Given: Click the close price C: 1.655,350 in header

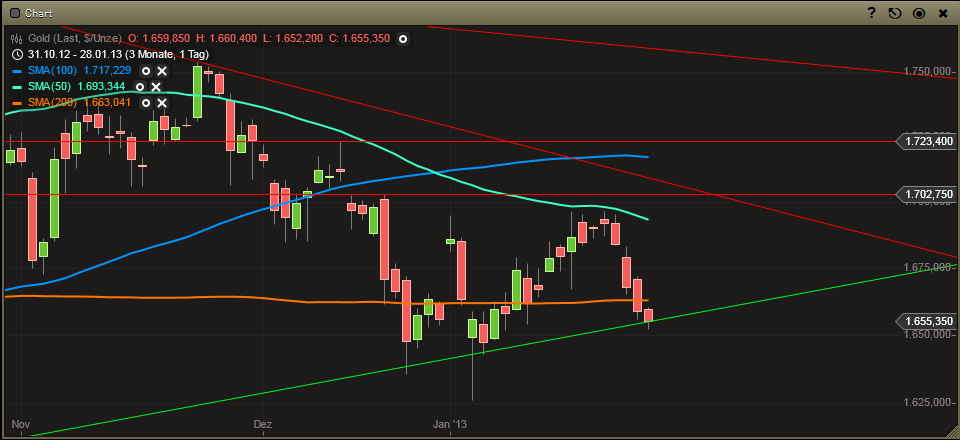Looking at the screenshot, I should 359,38.
